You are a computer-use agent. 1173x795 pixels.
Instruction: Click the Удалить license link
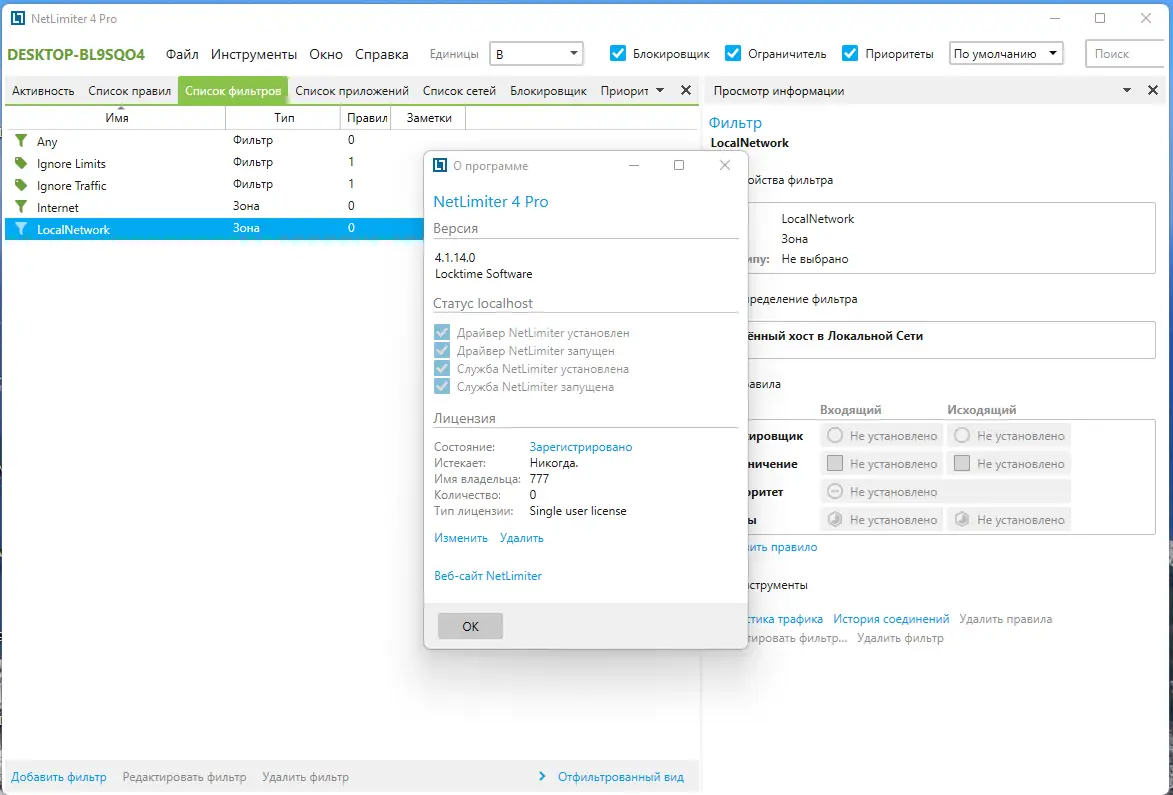click(521, 538)
